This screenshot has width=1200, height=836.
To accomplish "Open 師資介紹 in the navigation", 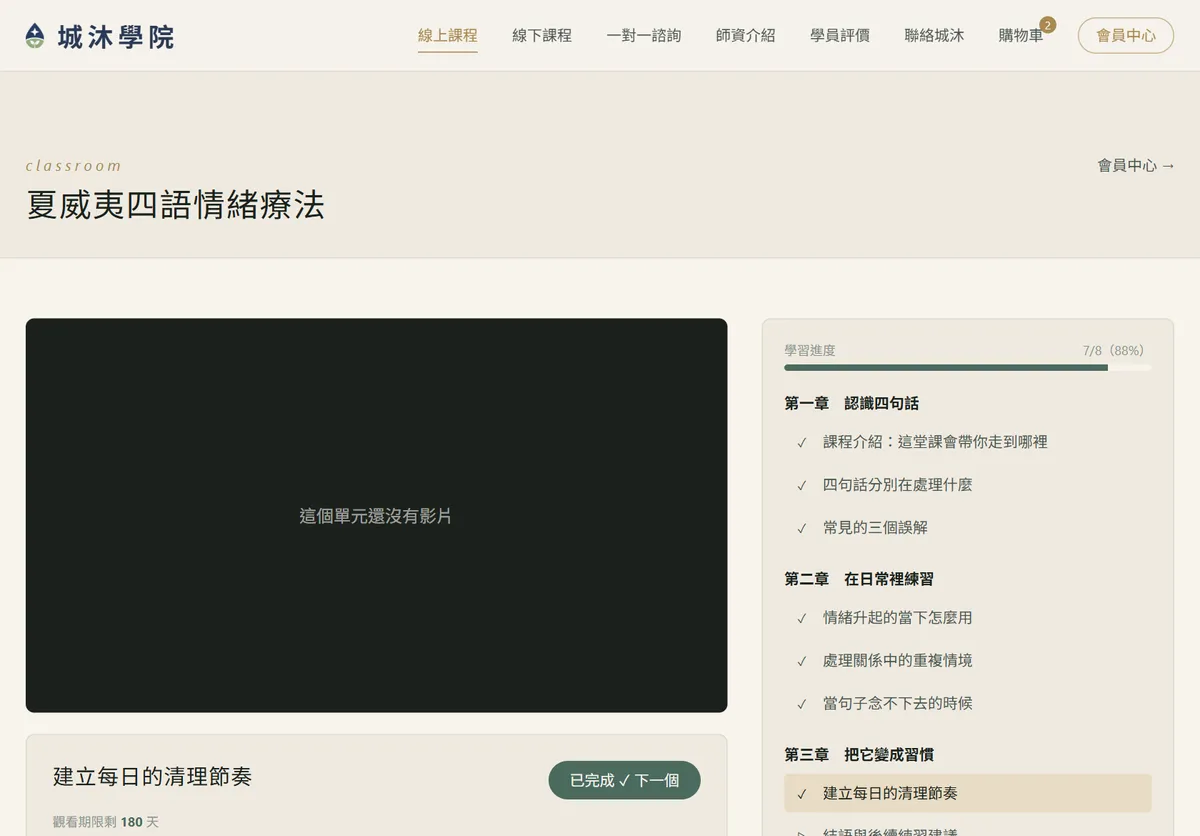I will pos(746,35).
